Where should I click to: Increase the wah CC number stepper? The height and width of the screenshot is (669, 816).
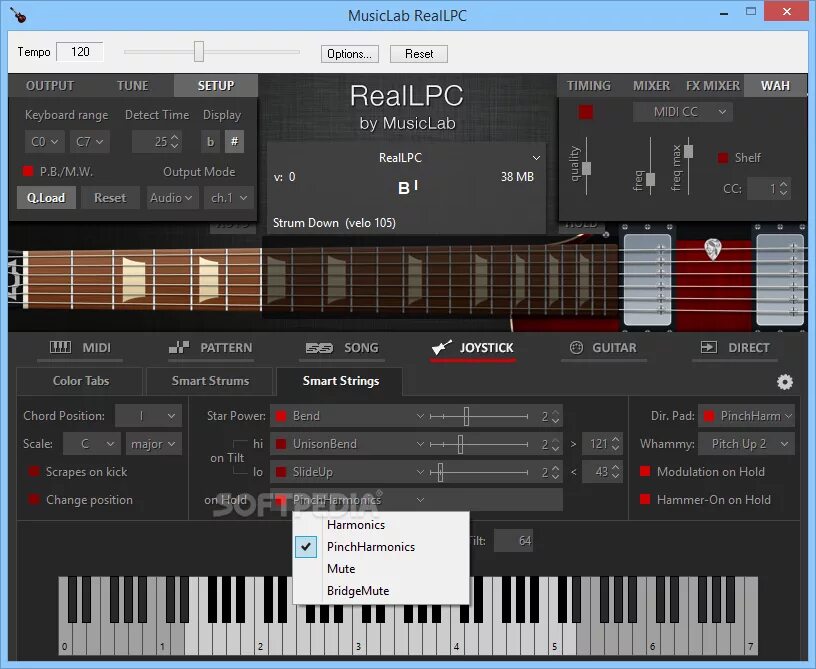click(x=783, y=184)
